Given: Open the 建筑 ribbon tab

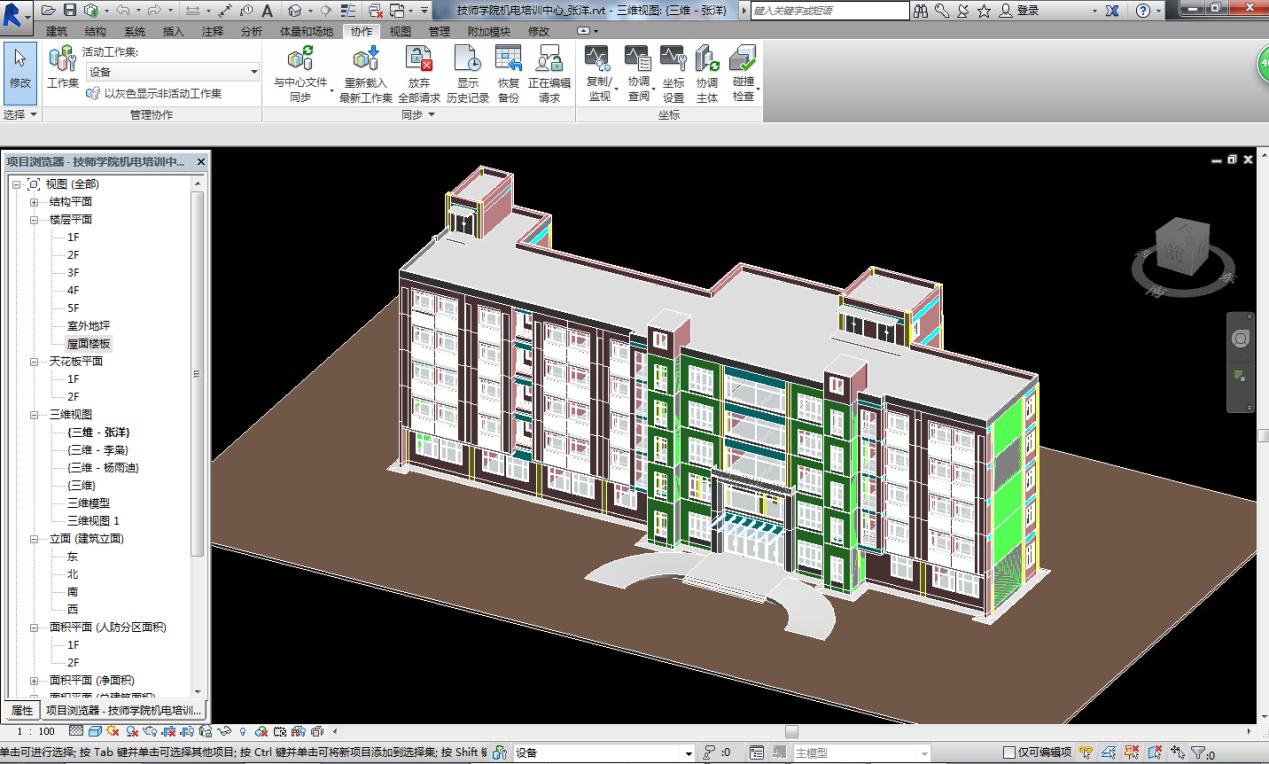Looking at the screenshot, I should coord(56,31).
